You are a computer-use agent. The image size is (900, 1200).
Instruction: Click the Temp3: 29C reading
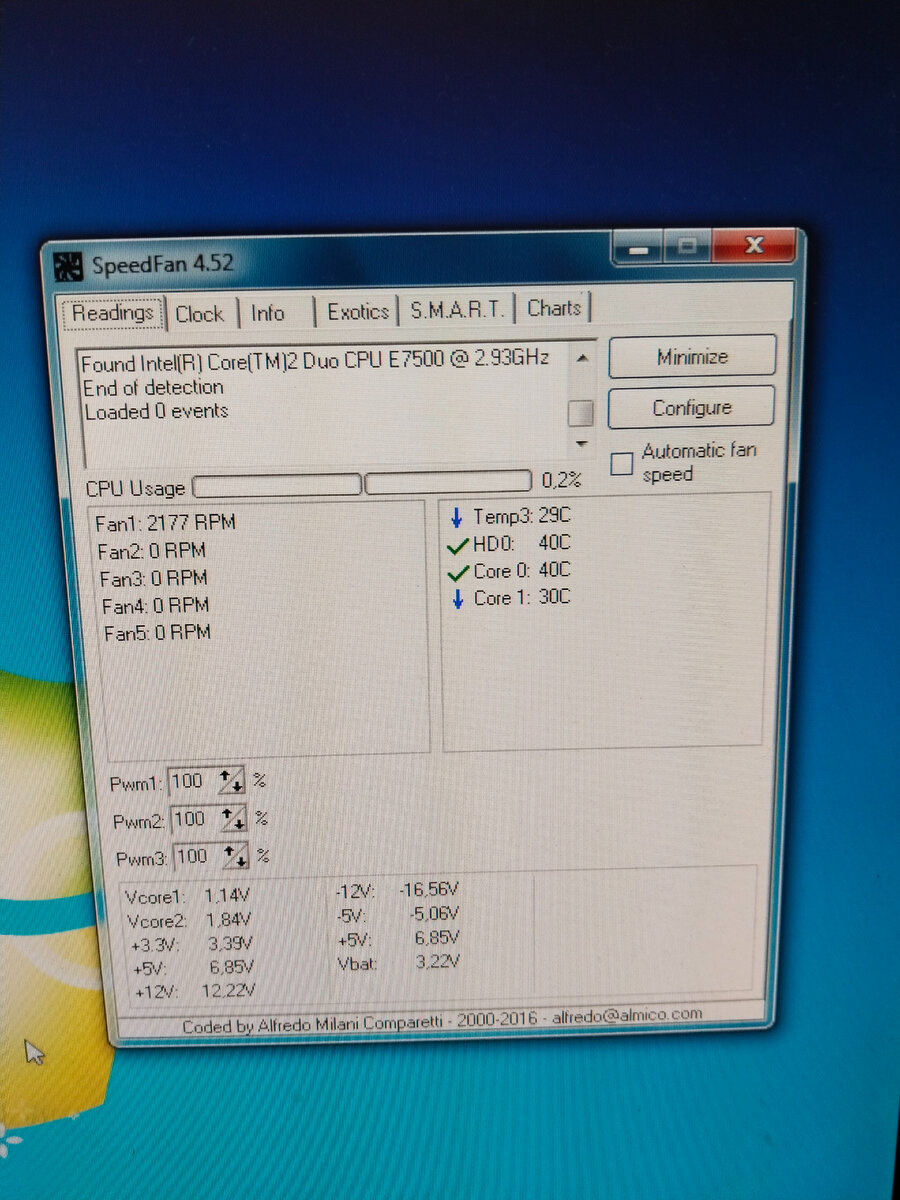click(522, 516)
